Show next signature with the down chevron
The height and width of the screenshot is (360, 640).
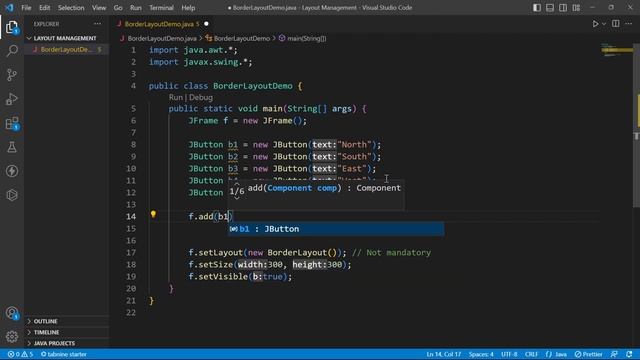pyautogui.click(x=236, y=198)
